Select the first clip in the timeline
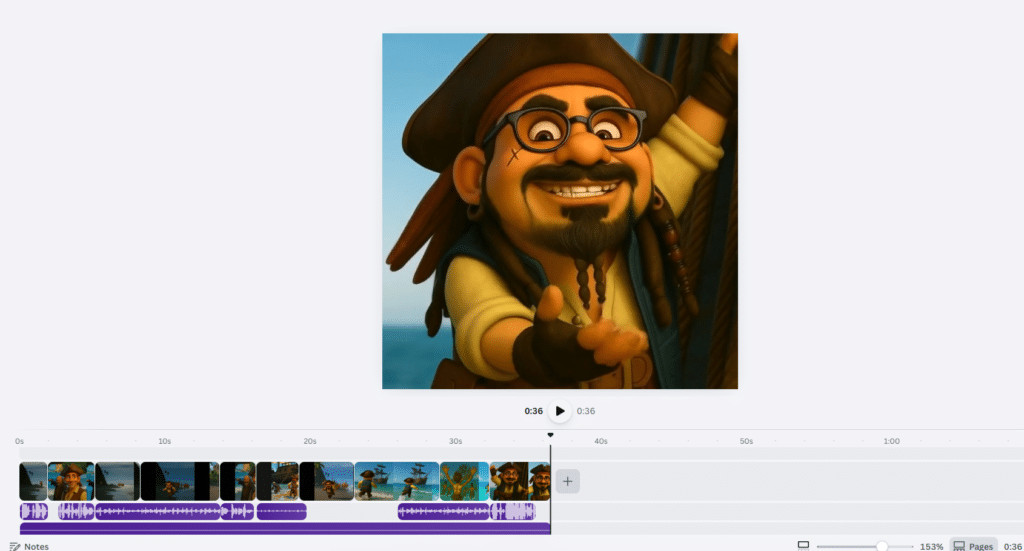This screenshot has height=551, width=1024. pos(33,481)
